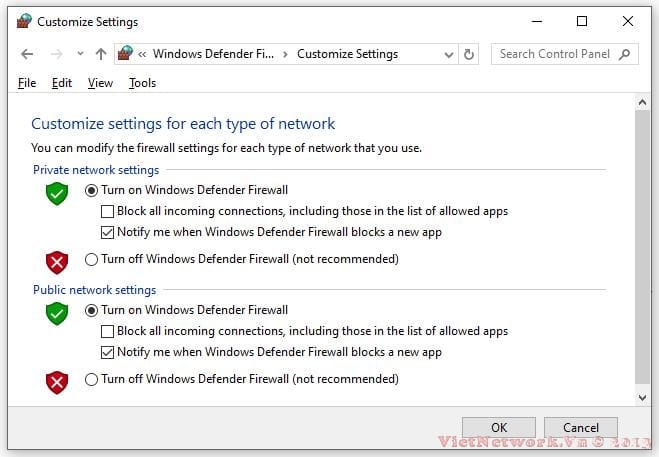Select Turn off Windows Defender Firewall for Public
Viewport: 659px width, 457px height.
pos(92,379)
